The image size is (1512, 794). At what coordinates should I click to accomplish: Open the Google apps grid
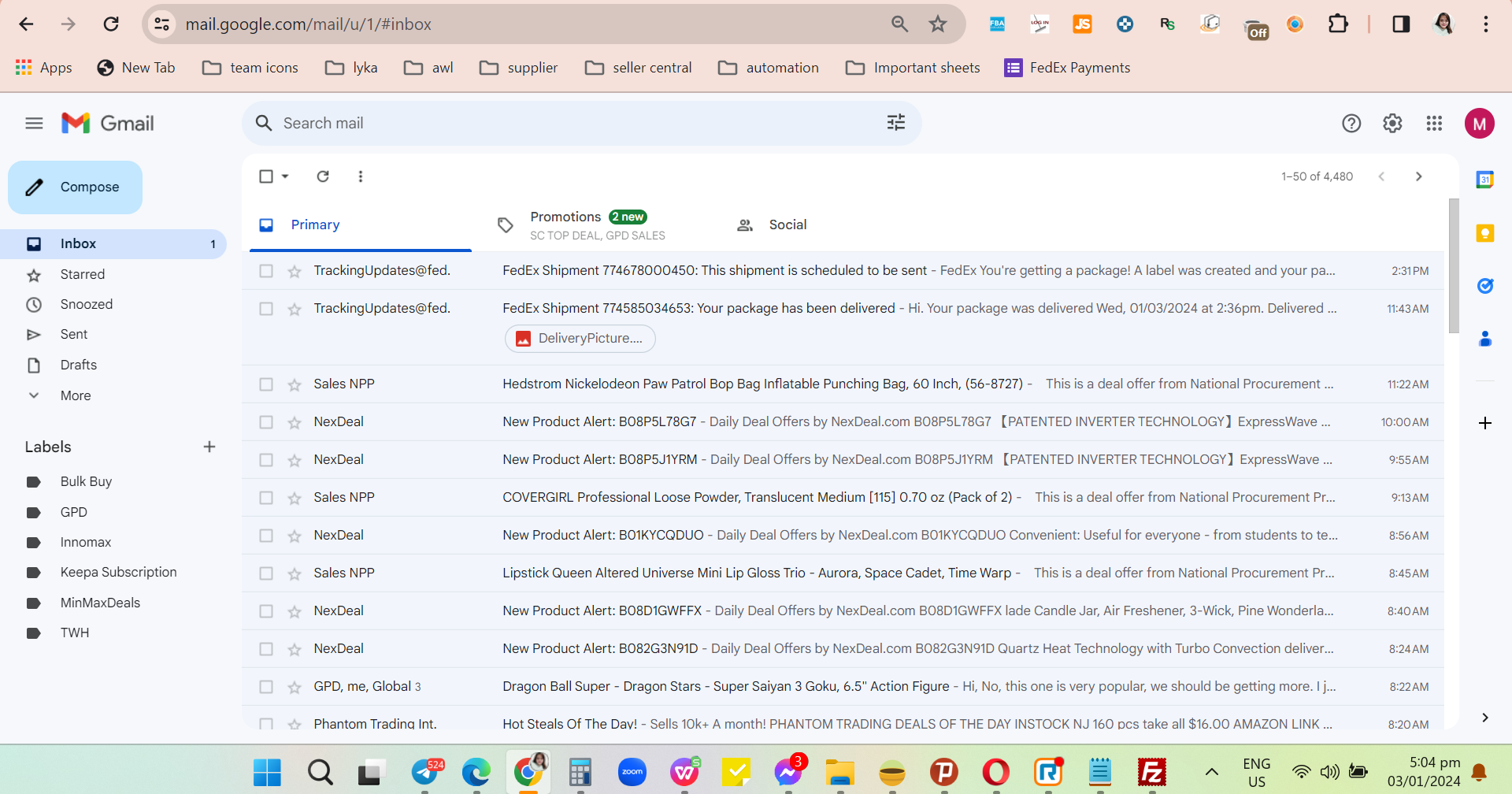[1434, 124]
